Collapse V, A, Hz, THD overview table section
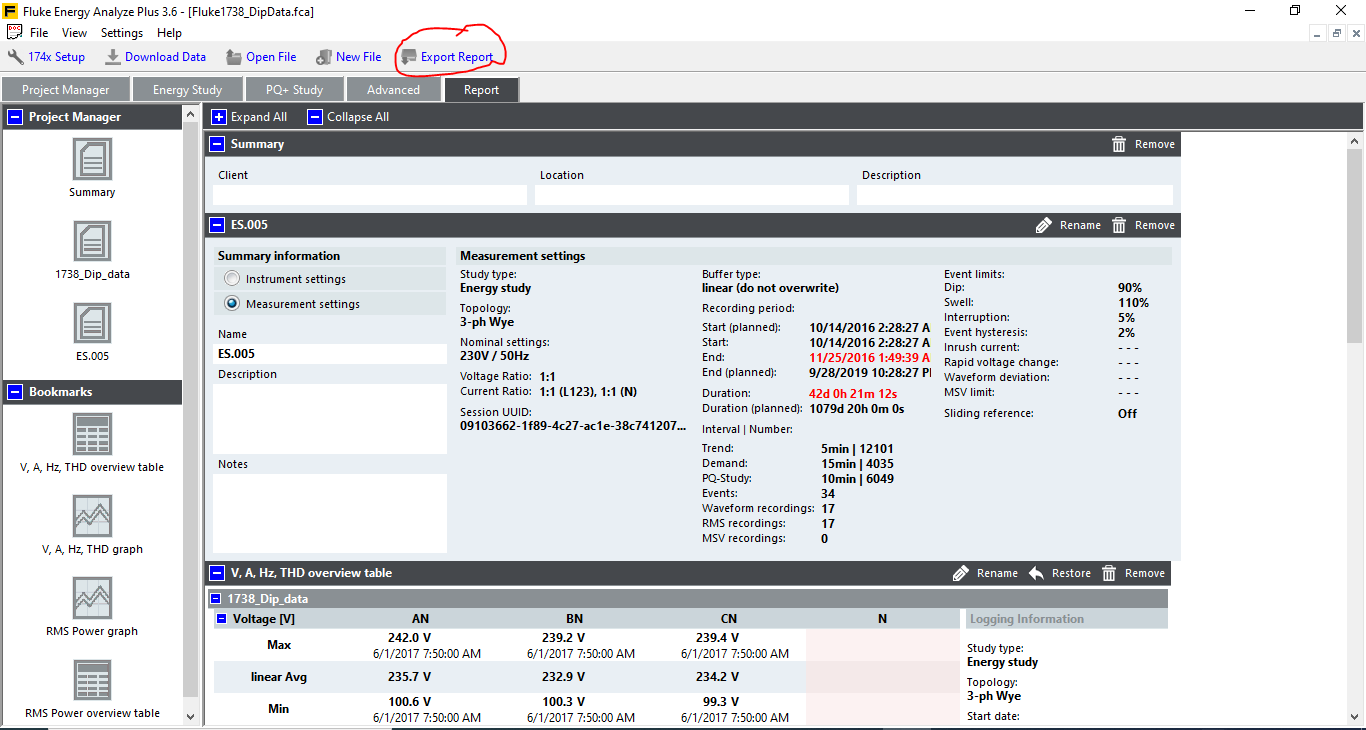 pos(217,573)
